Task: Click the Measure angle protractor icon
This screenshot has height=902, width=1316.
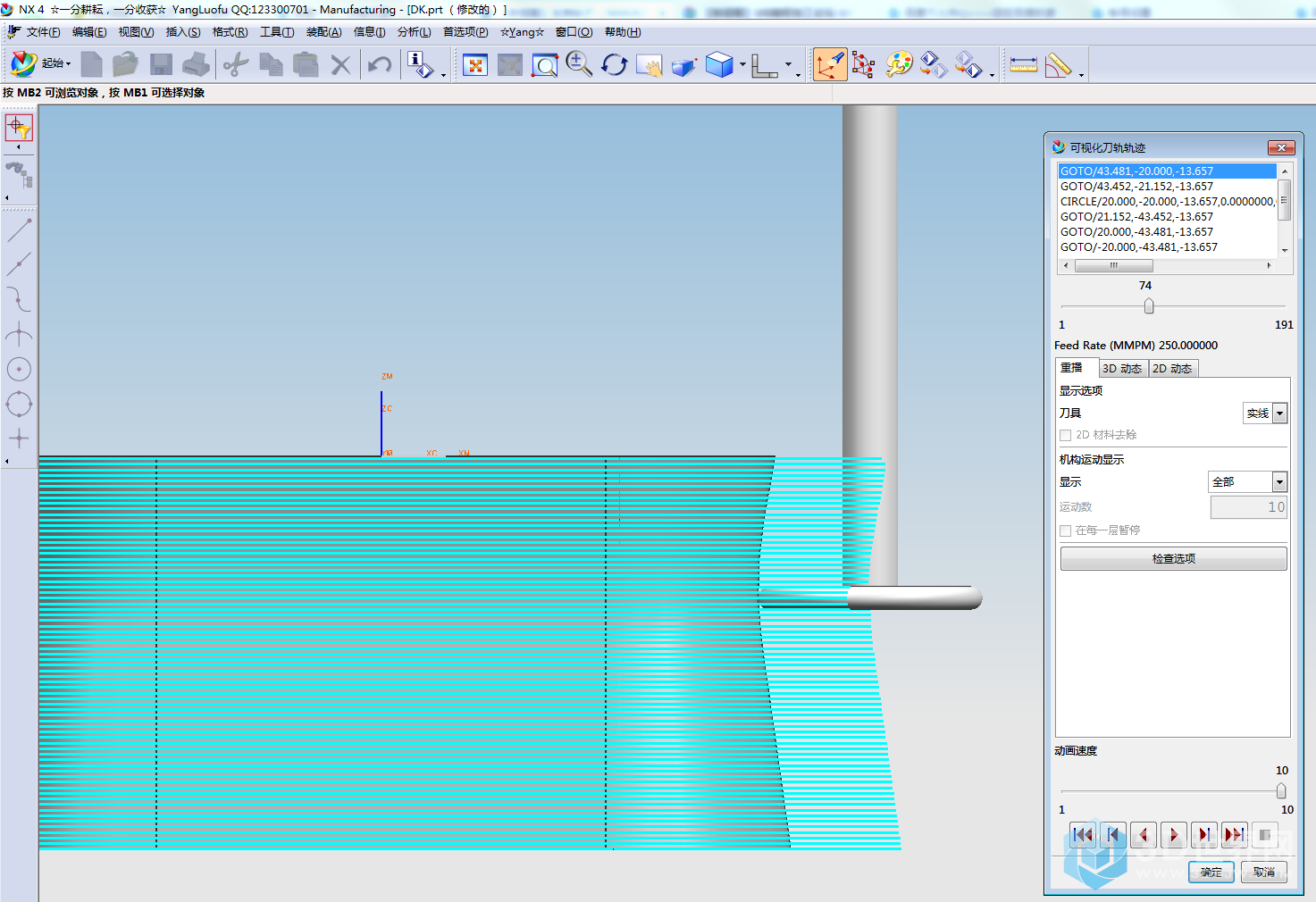Action: [1058, 65]
